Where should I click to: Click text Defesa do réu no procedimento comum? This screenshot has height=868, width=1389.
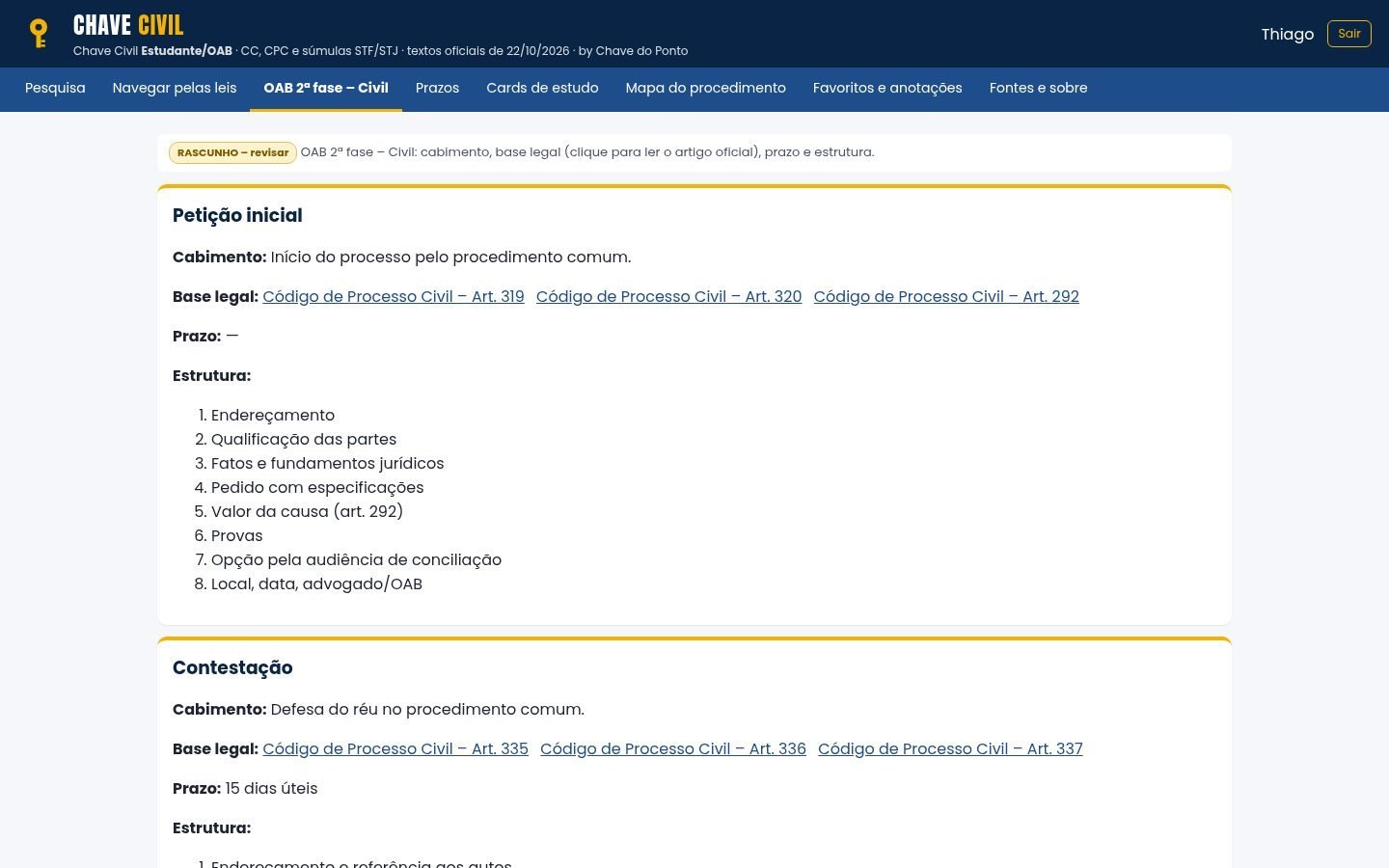(x=427, y=710)
